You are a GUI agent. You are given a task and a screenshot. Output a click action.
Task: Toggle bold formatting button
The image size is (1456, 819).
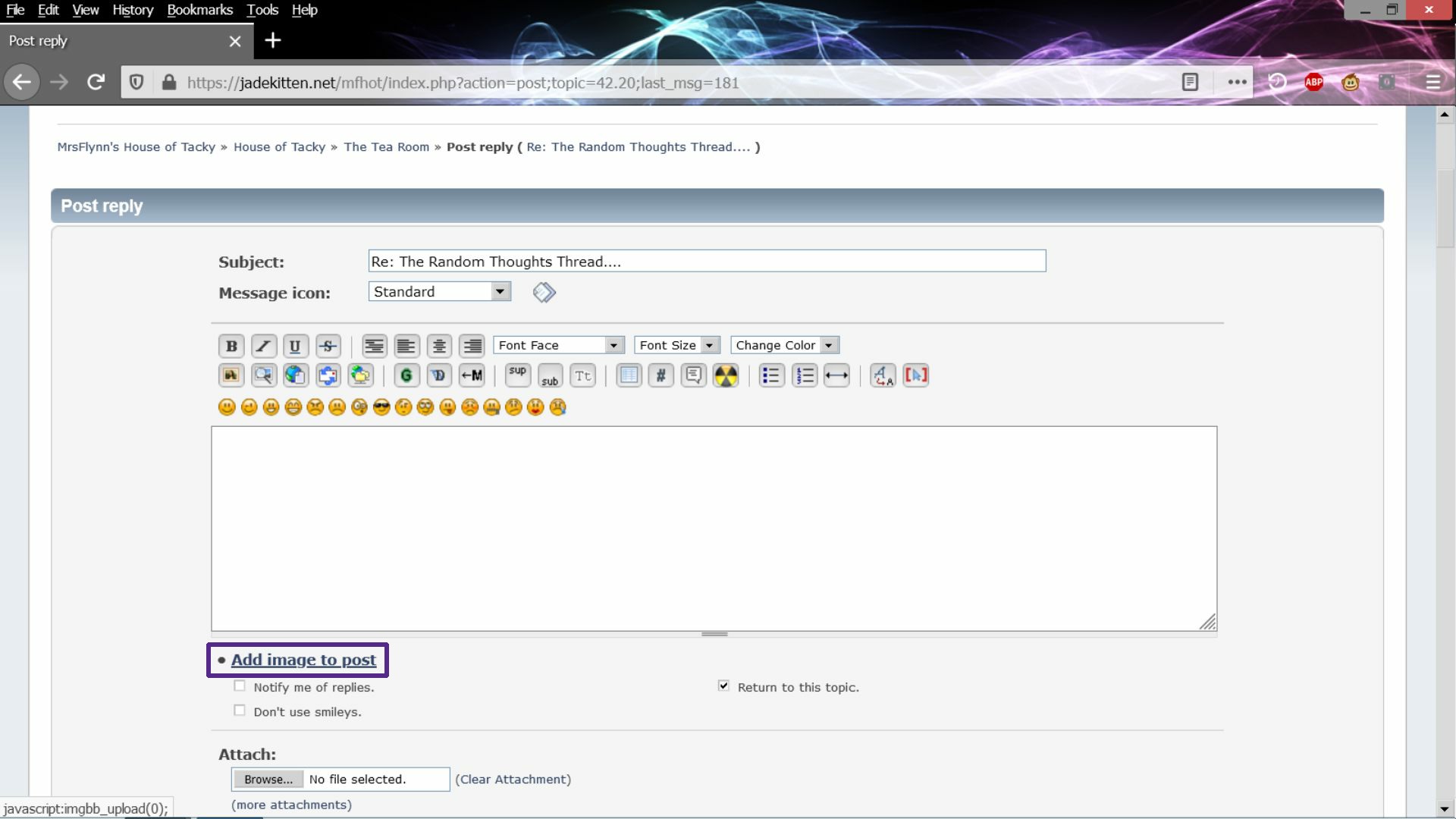[x=231, y=346]
